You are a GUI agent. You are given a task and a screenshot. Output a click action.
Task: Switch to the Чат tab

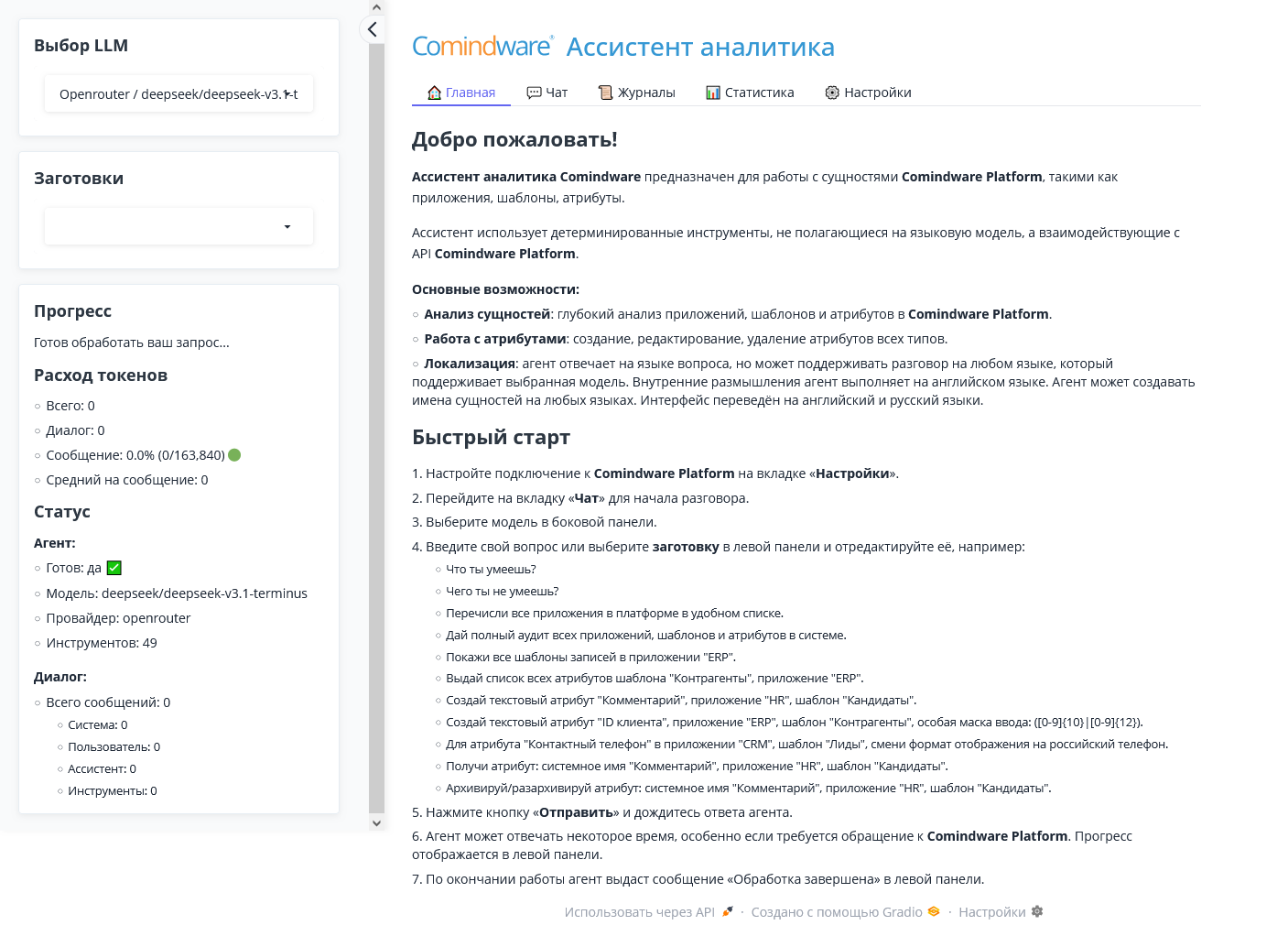click(547, 92)
